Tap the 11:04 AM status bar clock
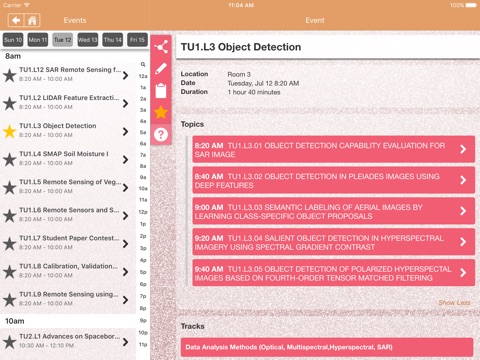Screen dimensions: 480x360 241,5
